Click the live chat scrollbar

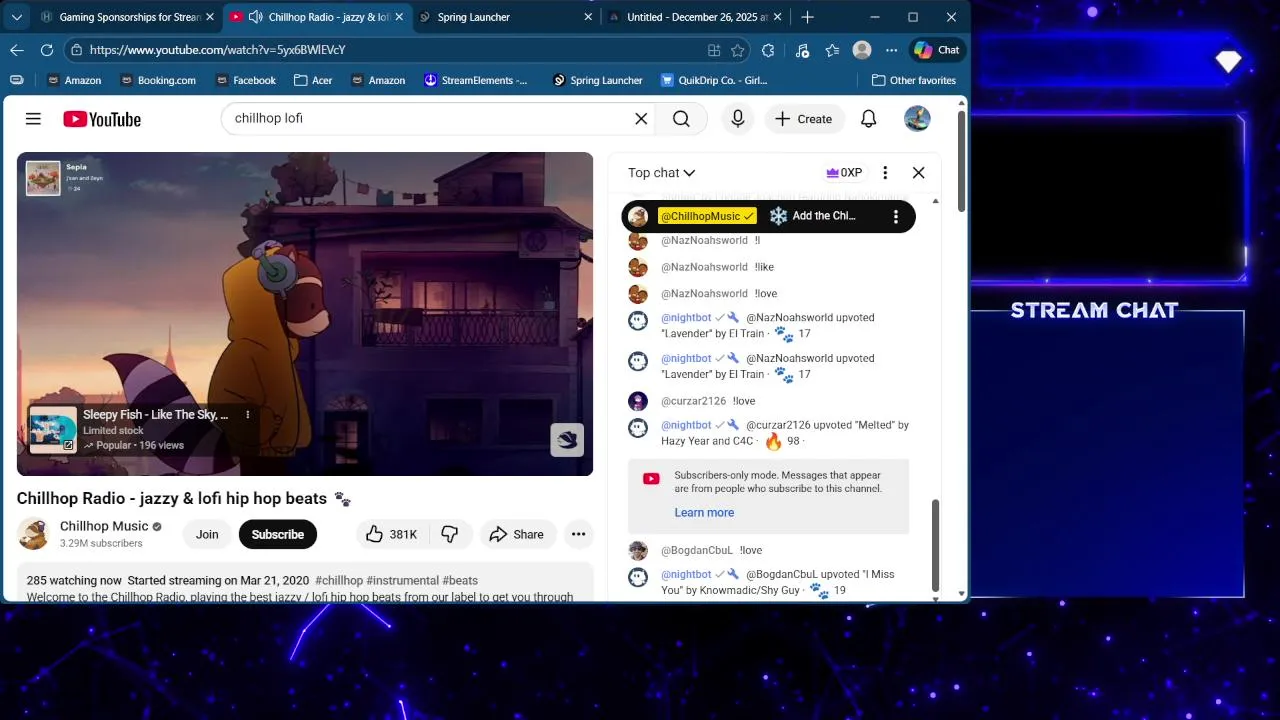coord(936,545)
